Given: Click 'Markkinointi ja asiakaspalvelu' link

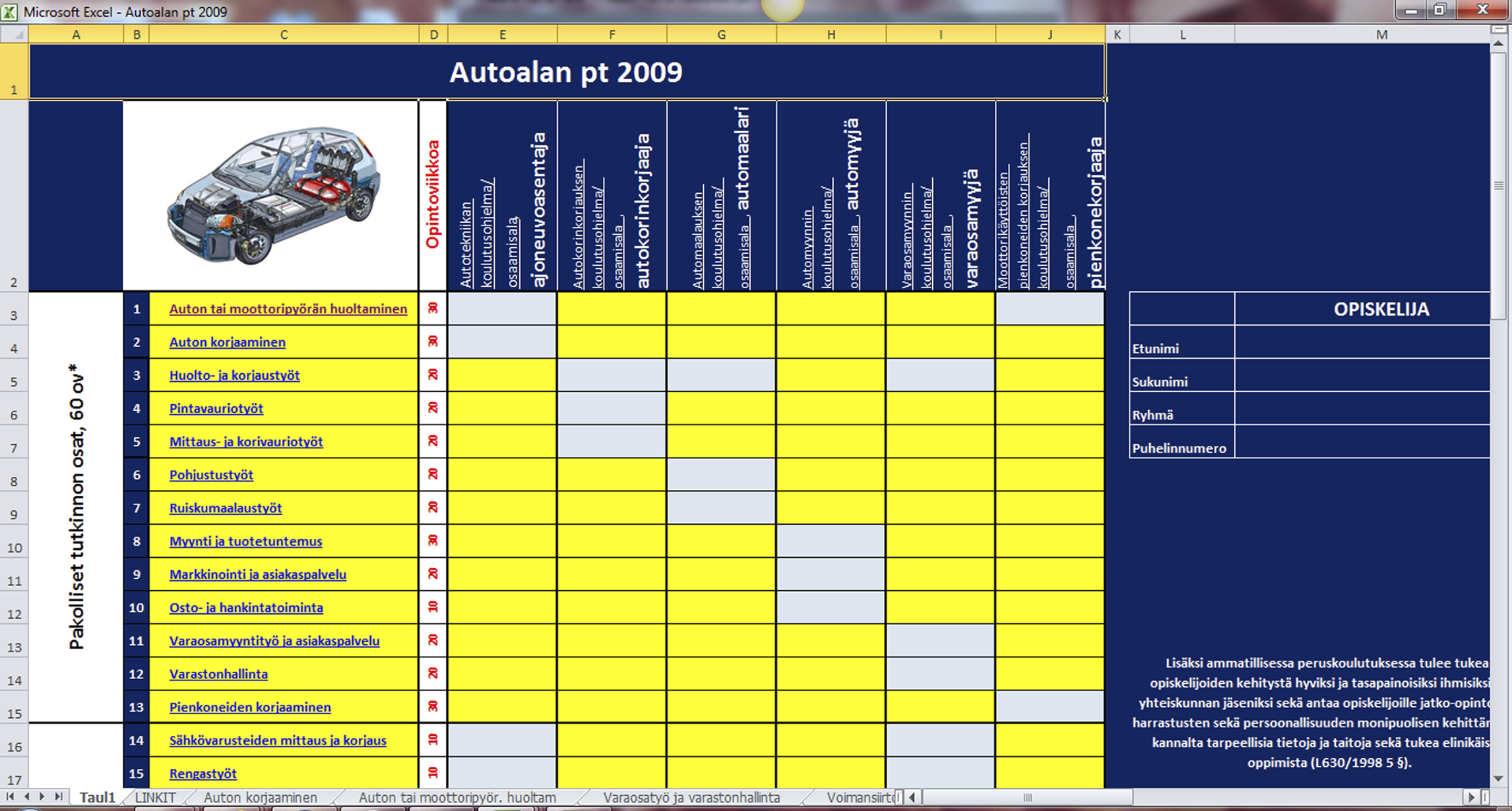Looking at the screenshot, I should 258,574.
